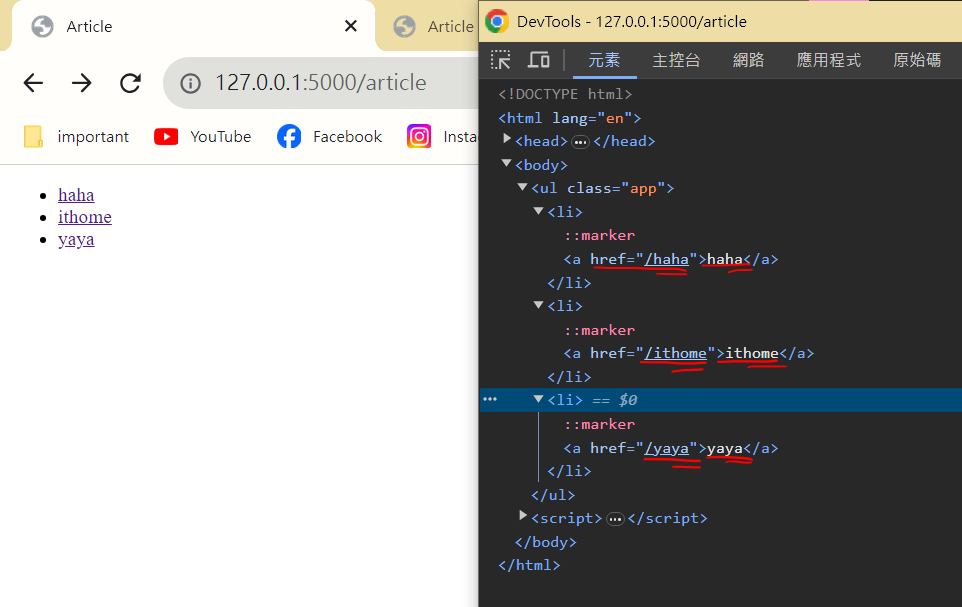Select the 元素 tab in DevTools
962x607 pixels.
pos(604,60)
